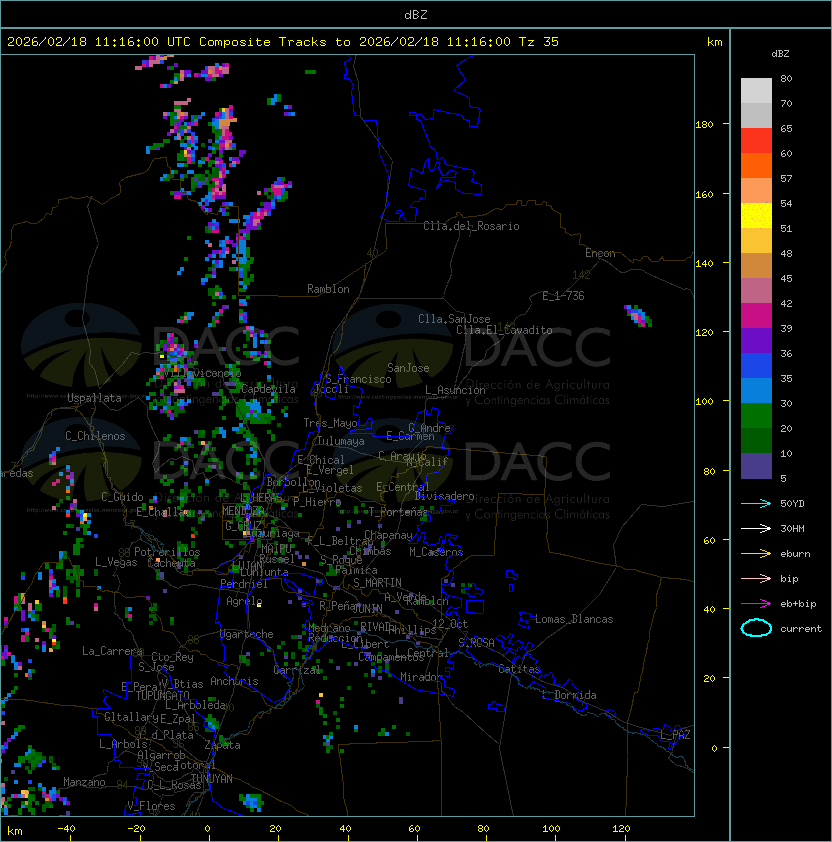The width and height of the screenshot is (832, 842).
Task: Click the E_1-736 label
Action: pyautogui.click(x=563, y=296)
